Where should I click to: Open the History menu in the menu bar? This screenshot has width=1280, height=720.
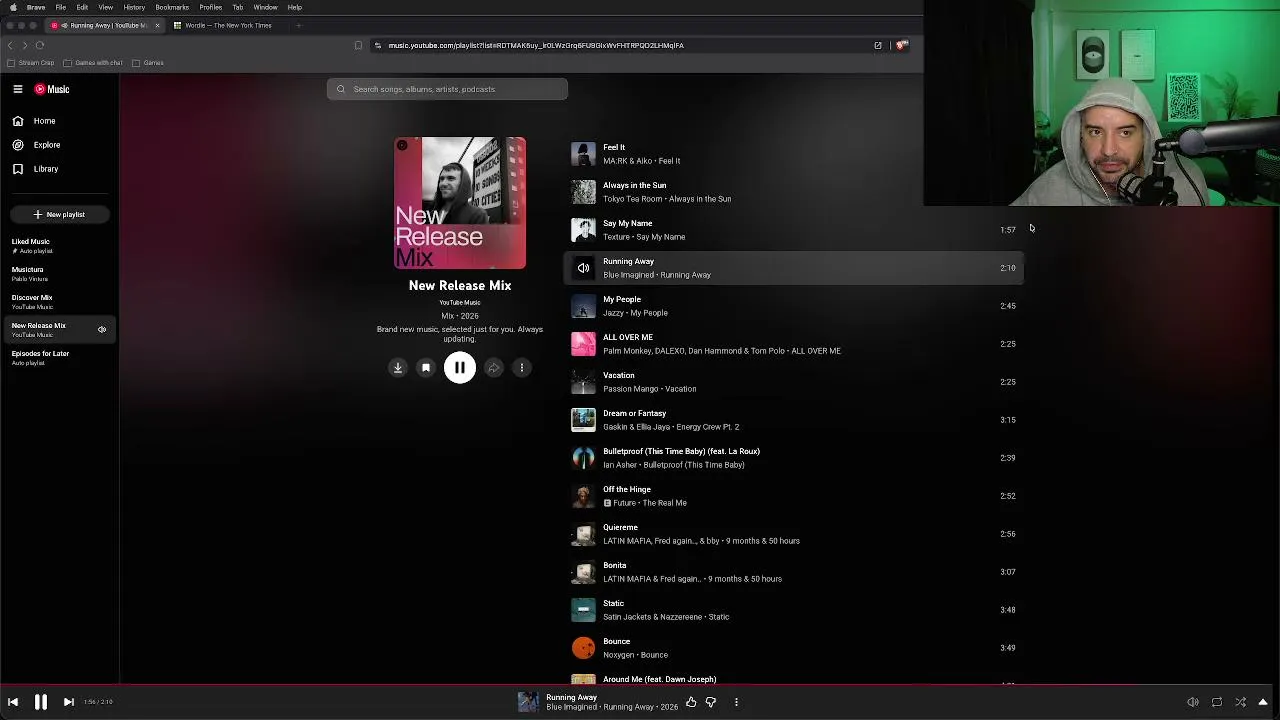134,7
